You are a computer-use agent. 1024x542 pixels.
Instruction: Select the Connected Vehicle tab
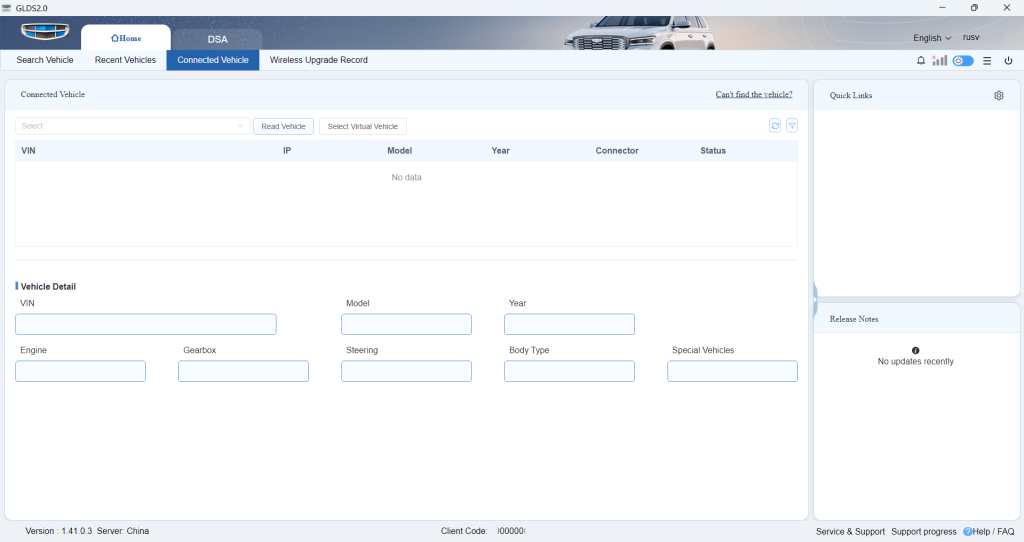tap(213, 60)
